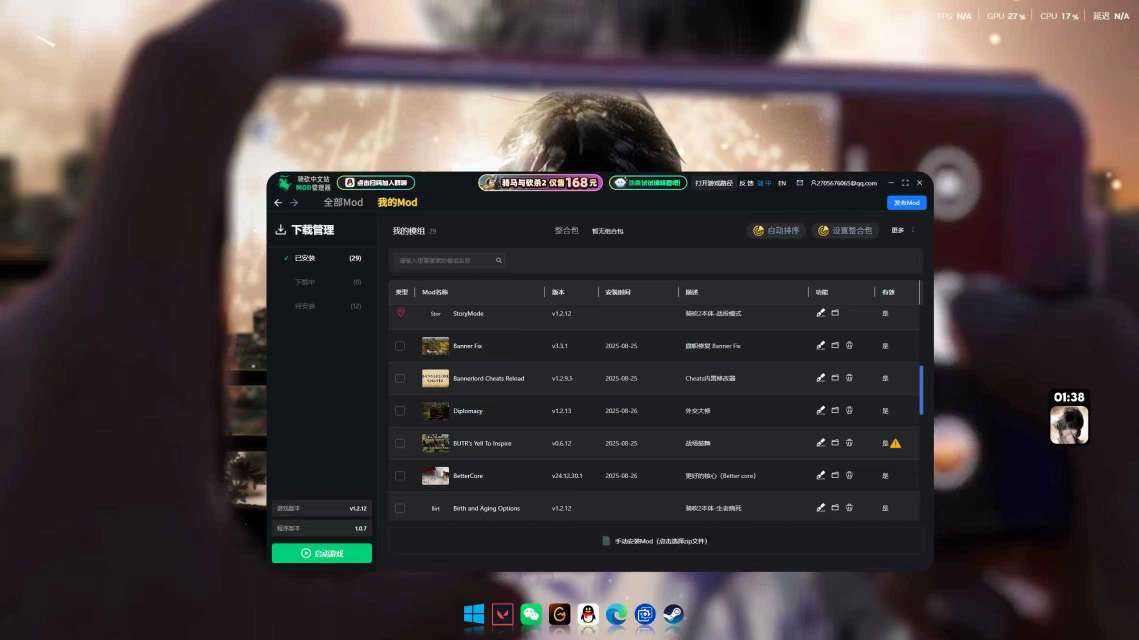
Task: Open the mail envelope icon in title bar
Action: [800, 183]
